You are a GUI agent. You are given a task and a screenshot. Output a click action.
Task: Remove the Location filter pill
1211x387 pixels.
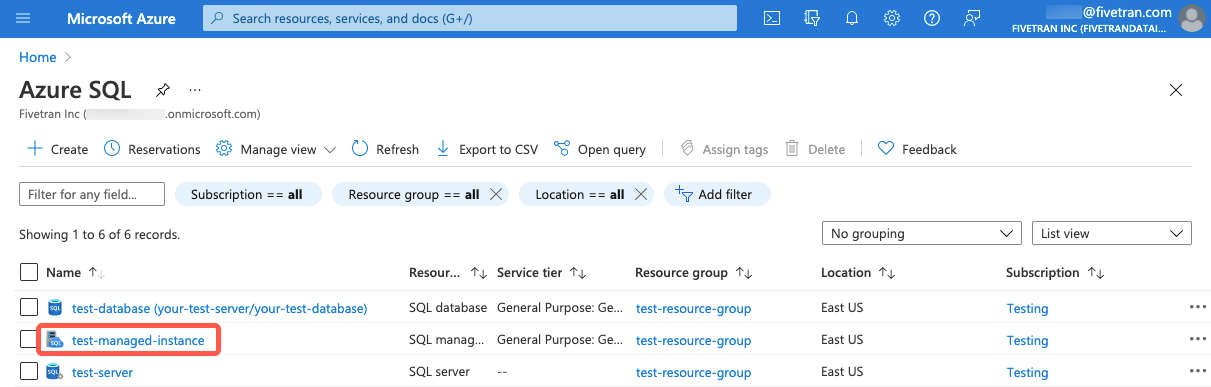641,194
